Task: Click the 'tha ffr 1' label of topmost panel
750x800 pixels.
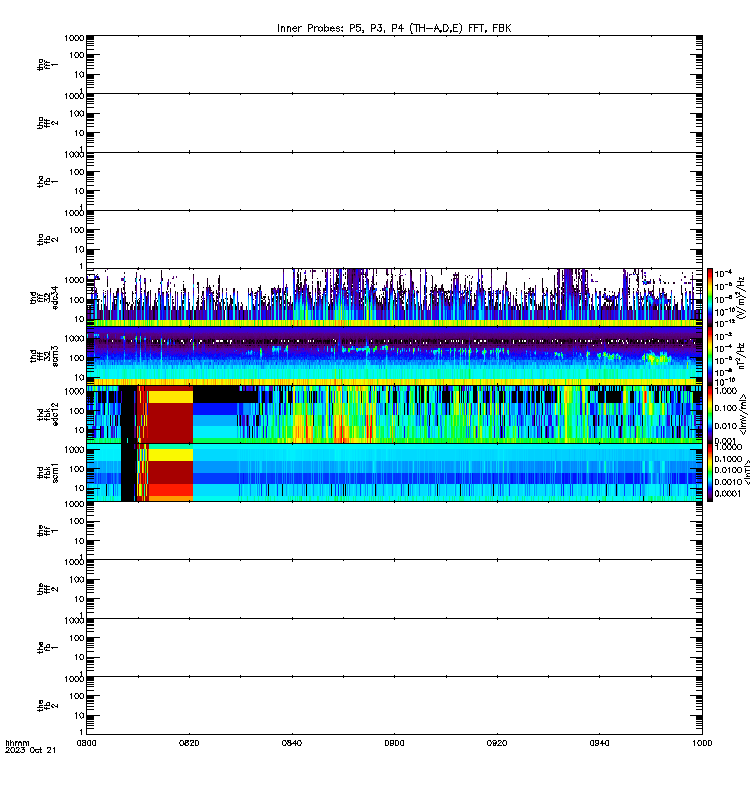Action: [47, 64]
